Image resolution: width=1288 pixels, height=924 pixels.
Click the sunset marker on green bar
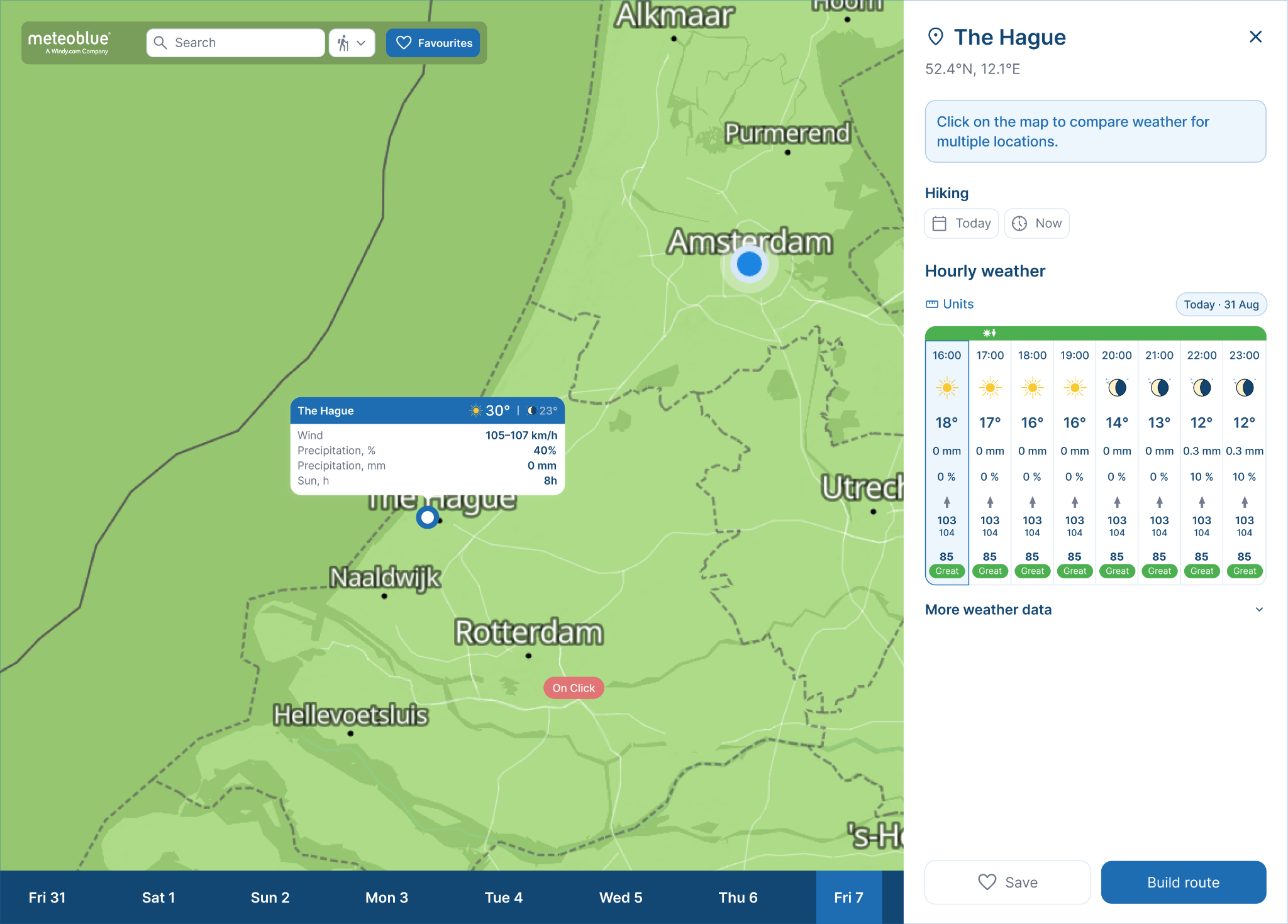990,333
